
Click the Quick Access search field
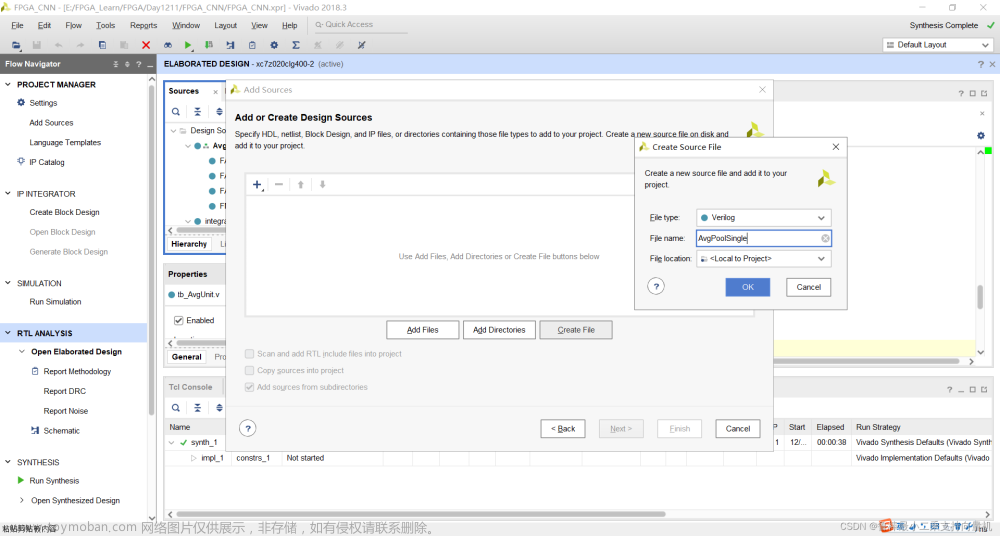(360, 25)
